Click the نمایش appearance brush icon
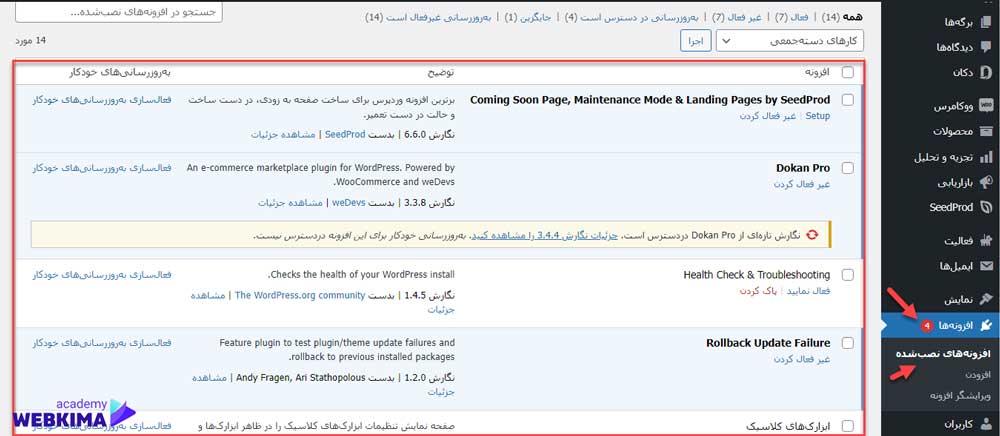 click(986, 300)
